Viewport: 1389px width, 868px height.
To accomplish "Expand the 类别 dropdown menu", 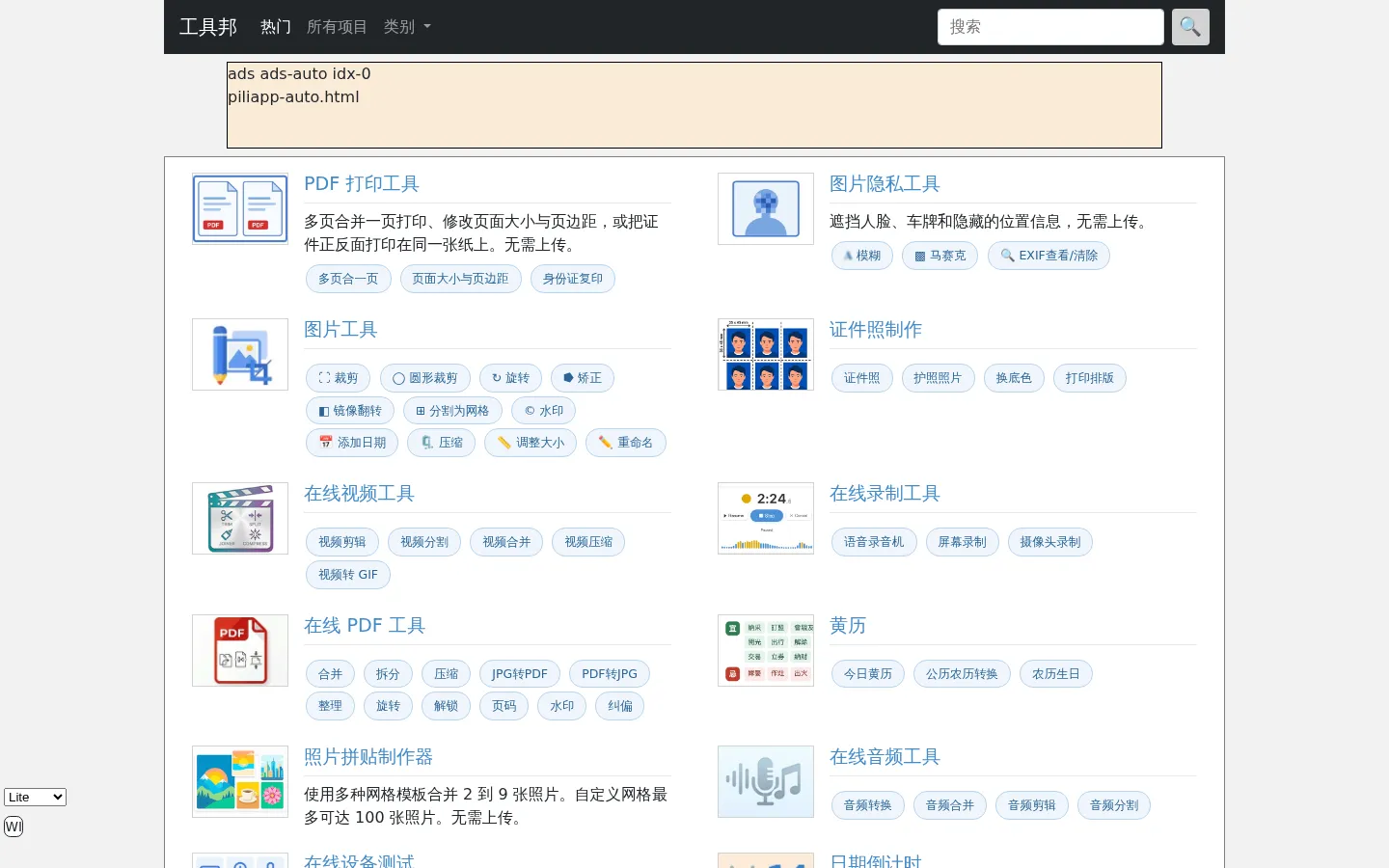I will point(407,27).
